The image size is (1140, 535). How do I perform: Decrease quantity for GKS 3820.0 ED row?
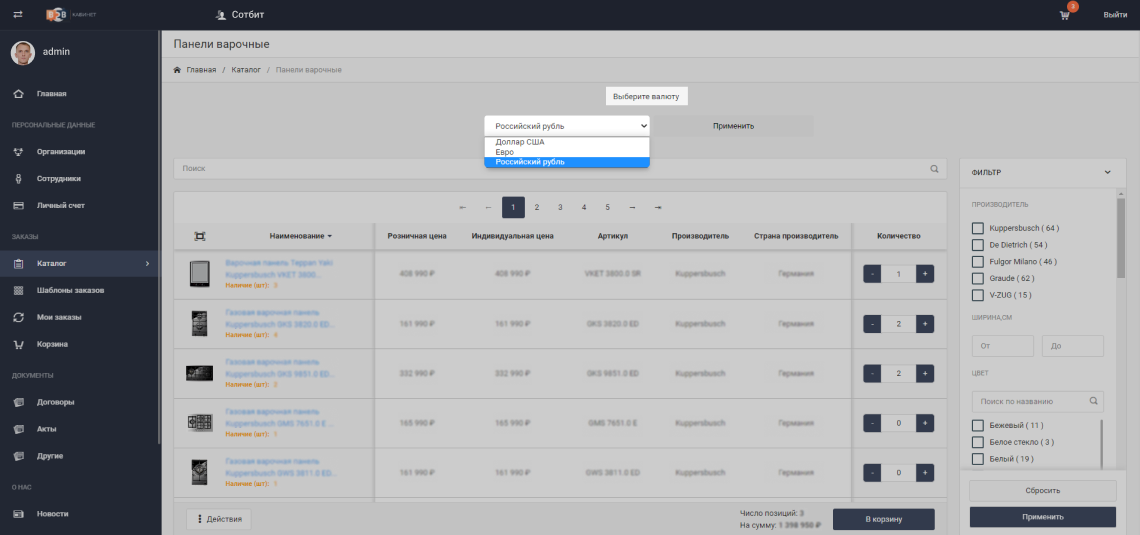pyautogui.click(x=872, y=323)
